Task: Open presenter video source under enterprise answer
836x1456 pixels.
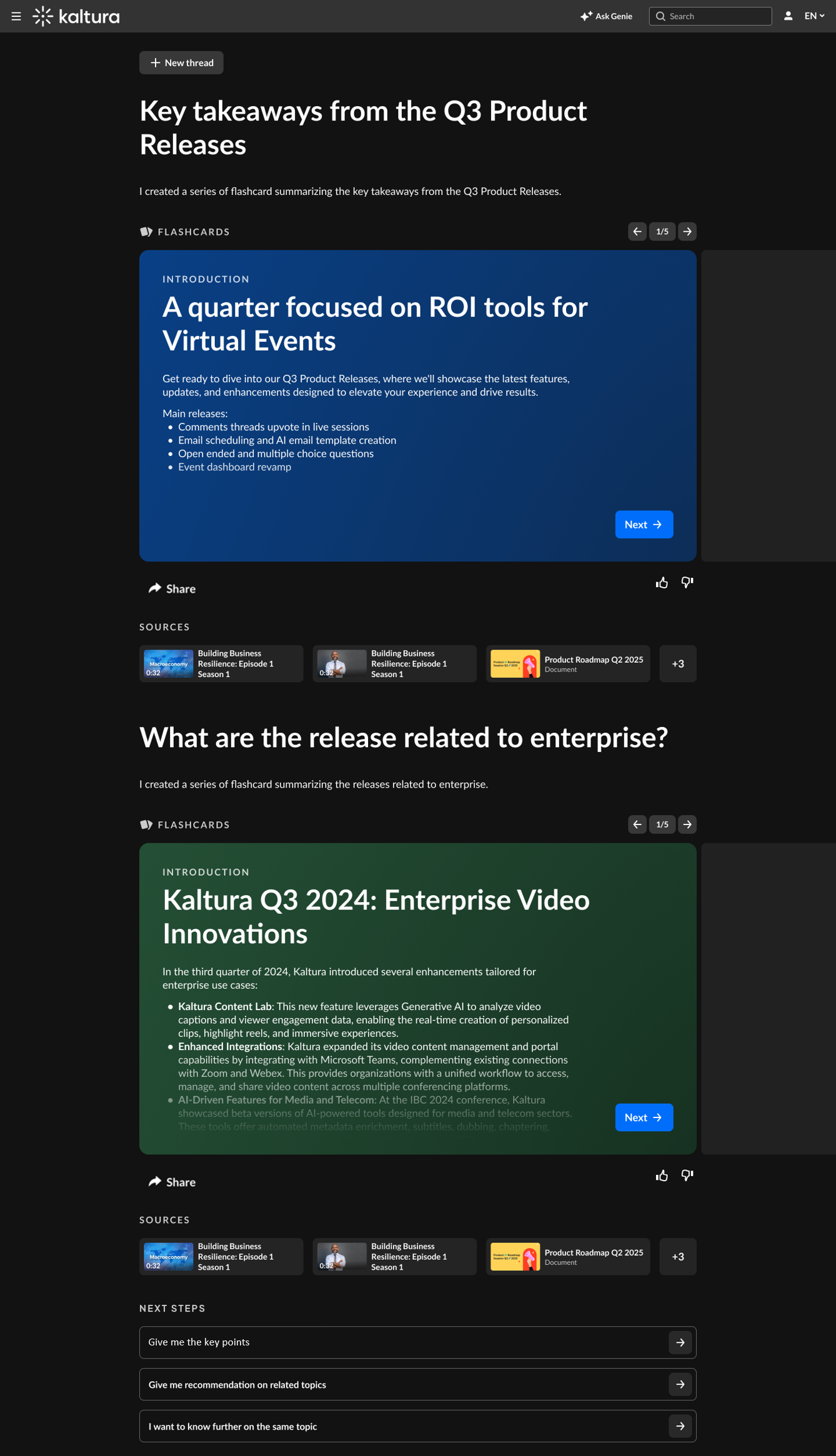Action: [394, 1256]
